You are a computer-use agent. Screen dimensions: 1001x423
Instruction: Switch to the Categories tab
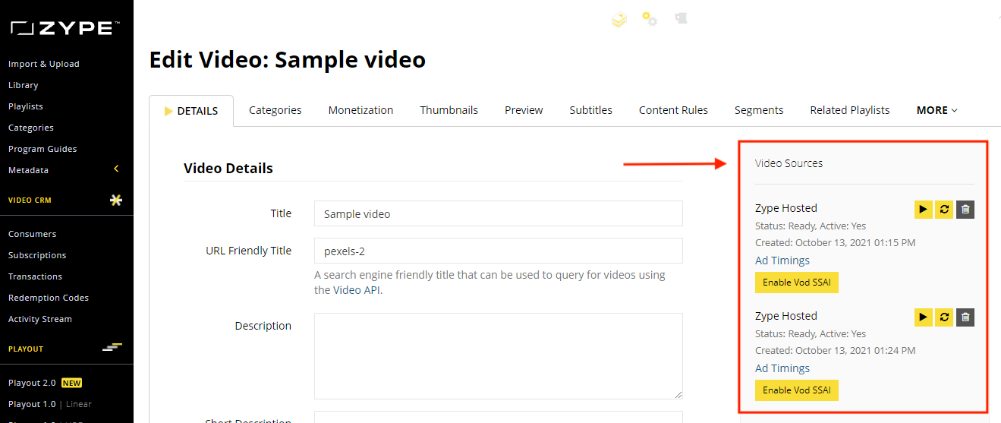click(275, 110)
